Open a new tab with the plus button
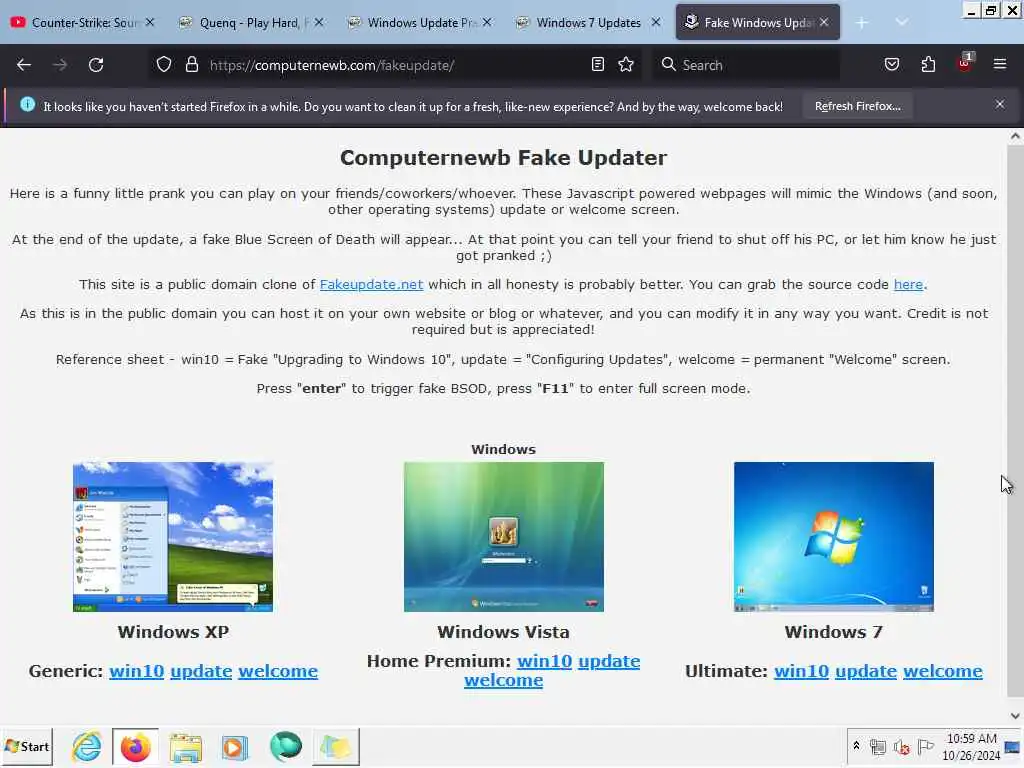The width and height of the screenshot is (1024, 768). tap(861, 23)
